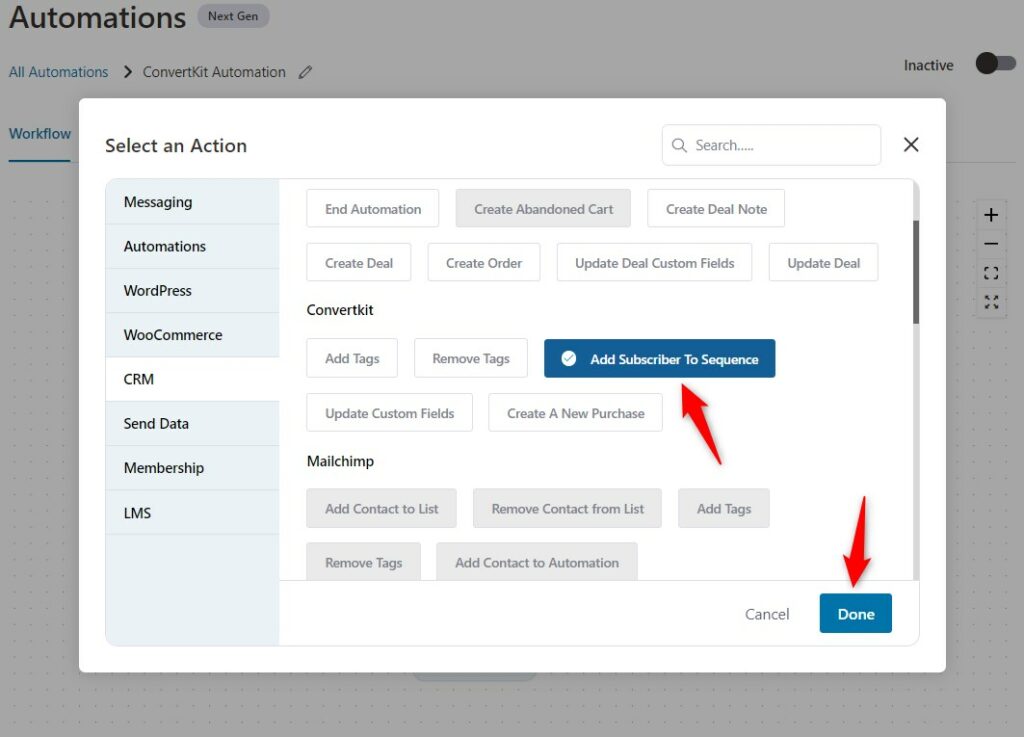The height and width of the screenshot is (737, 1024).
Task: Open the LMS category
Action: point(193,512)
